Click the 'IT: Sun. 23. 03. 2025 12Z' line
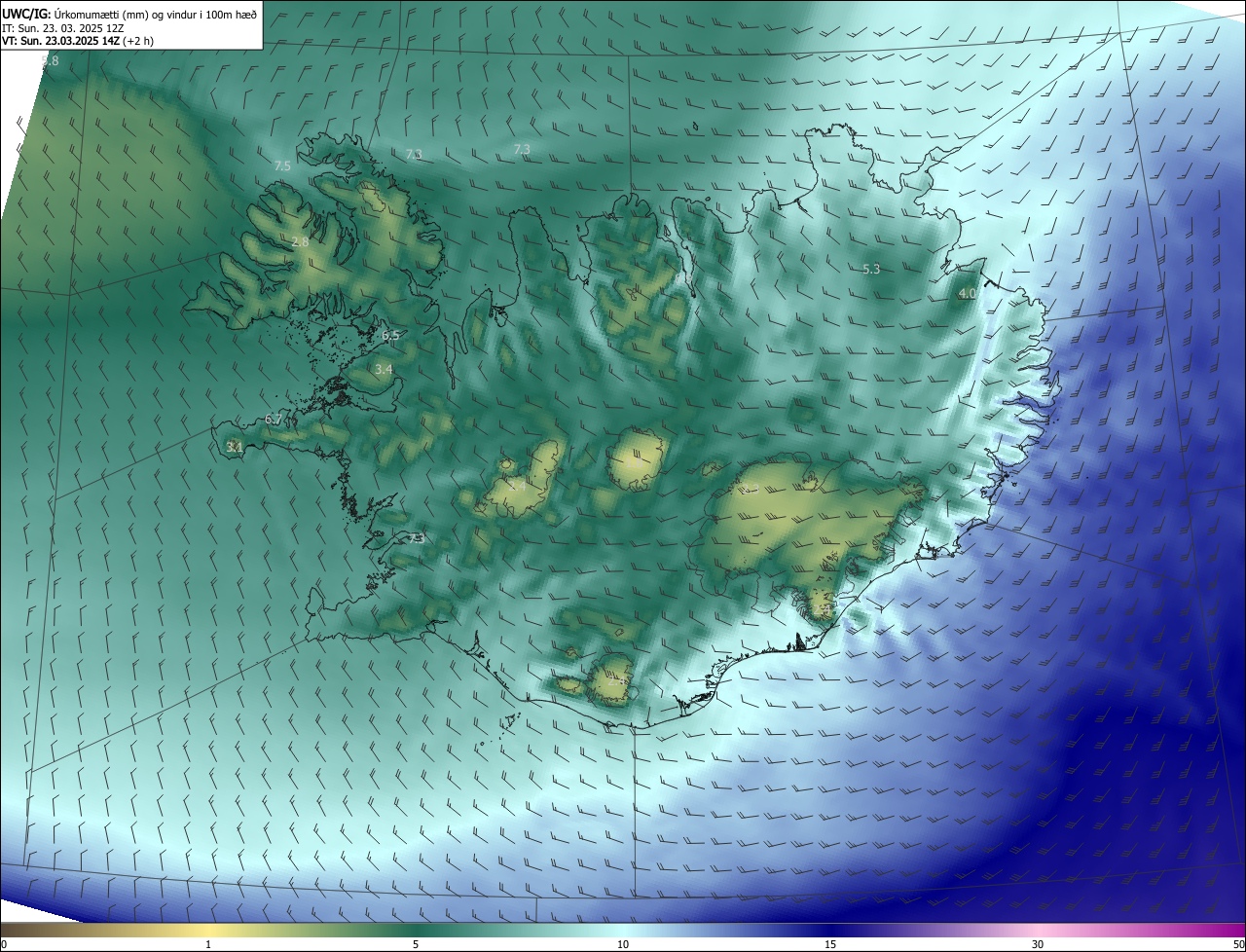The height and width of the screenshot is (952, 1246). 64,28
